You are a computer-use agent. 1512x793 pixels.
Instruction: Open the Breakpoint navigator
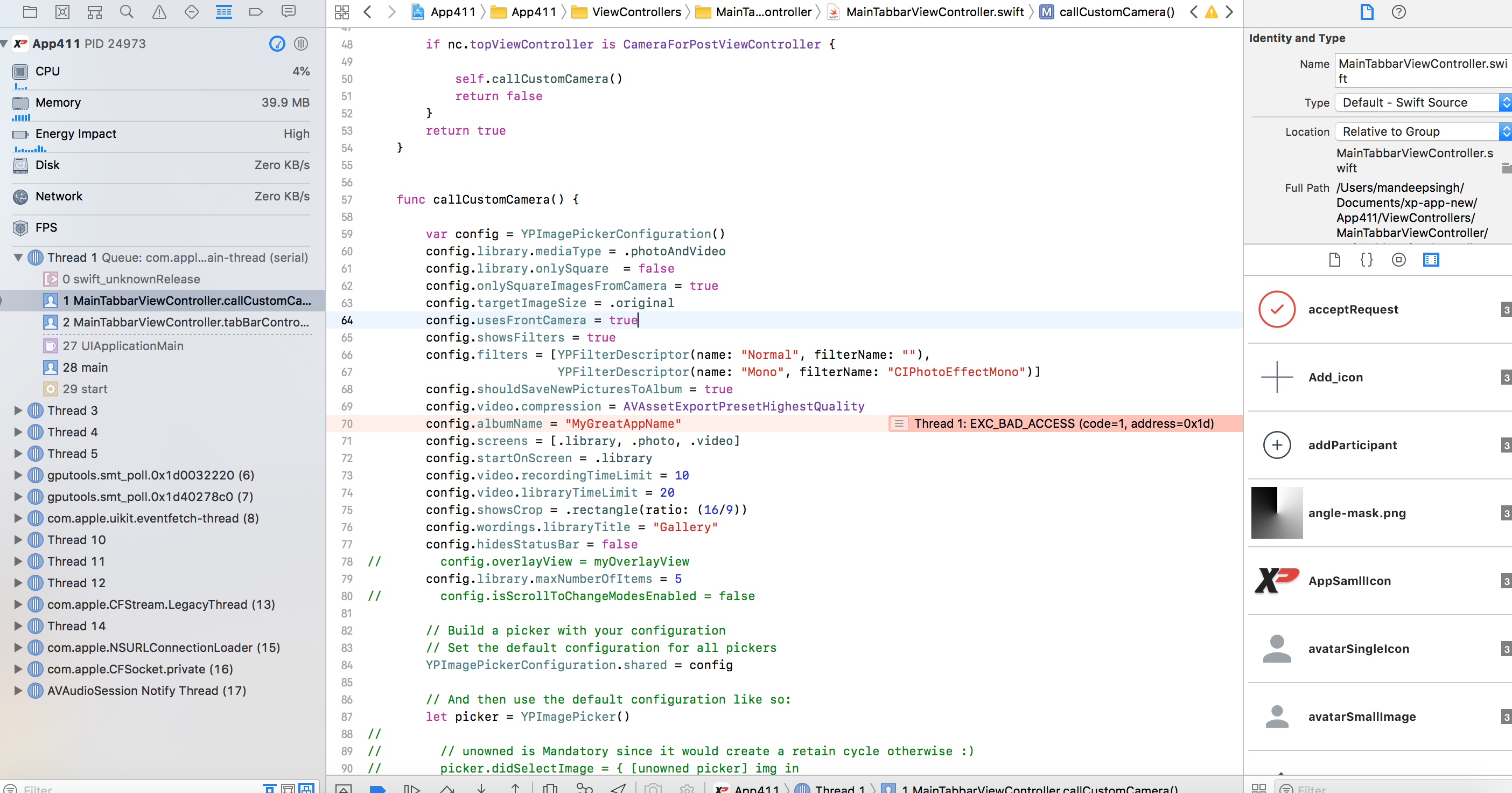pos(255,12)
